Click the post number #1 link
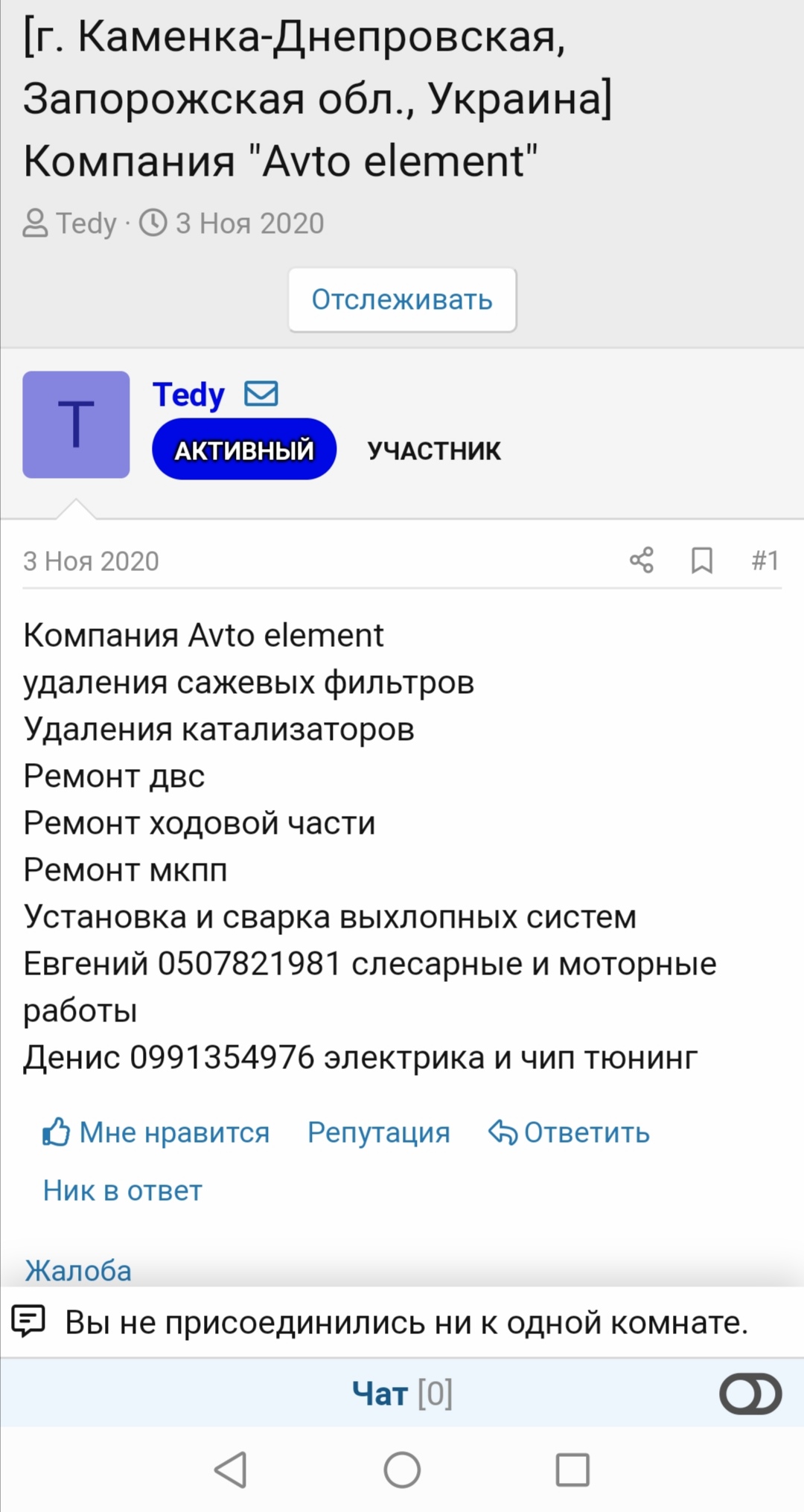804x1512 pixels. tap(765, 560)
